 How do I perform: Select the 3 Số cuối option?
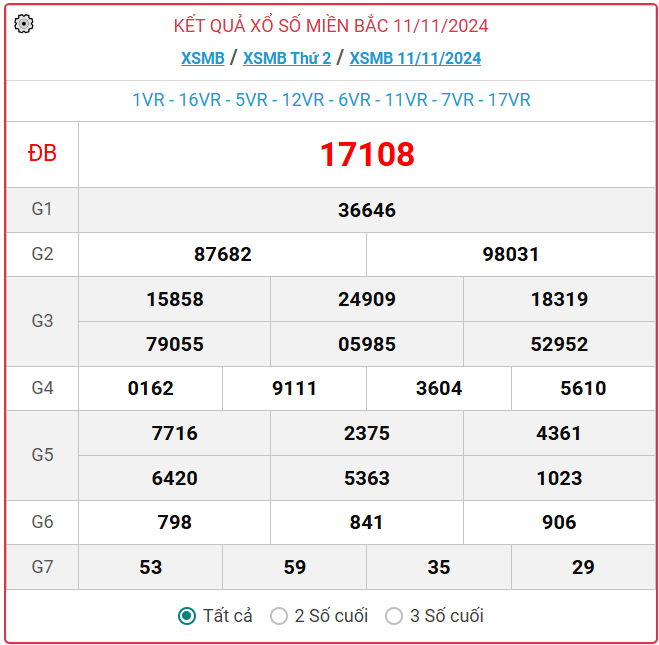click(394, 616)
